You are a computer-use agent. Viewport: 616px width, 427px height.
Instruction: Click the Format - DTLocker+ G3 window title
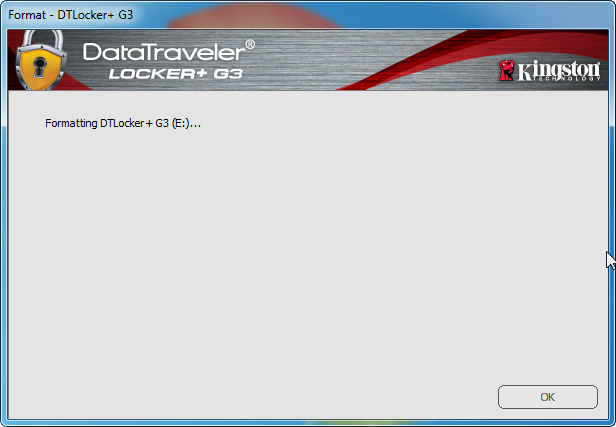[x=71, y=15]
